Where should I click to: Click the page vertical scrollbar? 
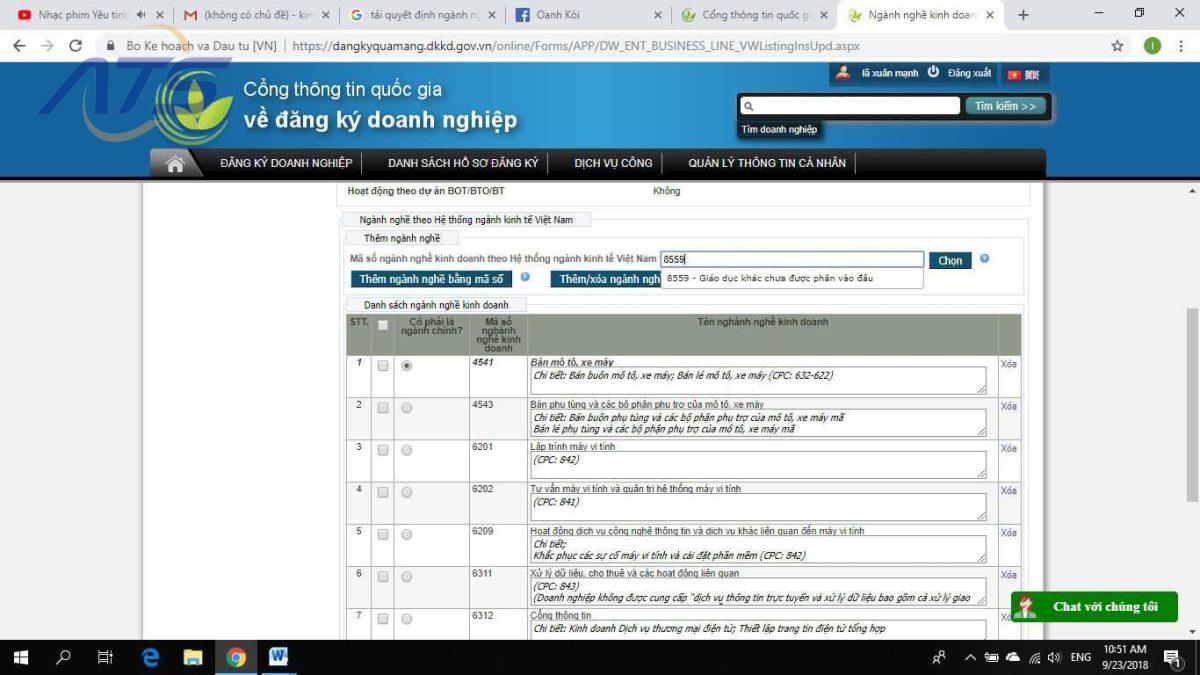[x=1191, y=400]
